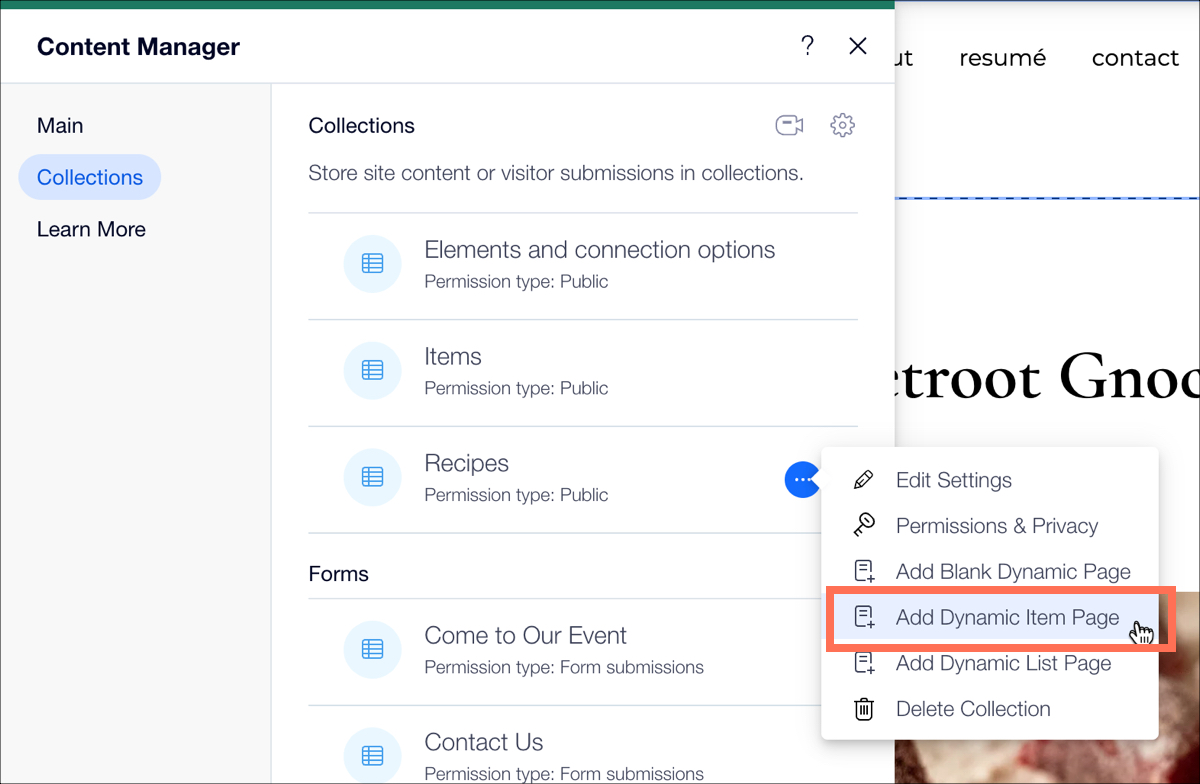
Task: Close the Content Manager panel
Action: 857,46
